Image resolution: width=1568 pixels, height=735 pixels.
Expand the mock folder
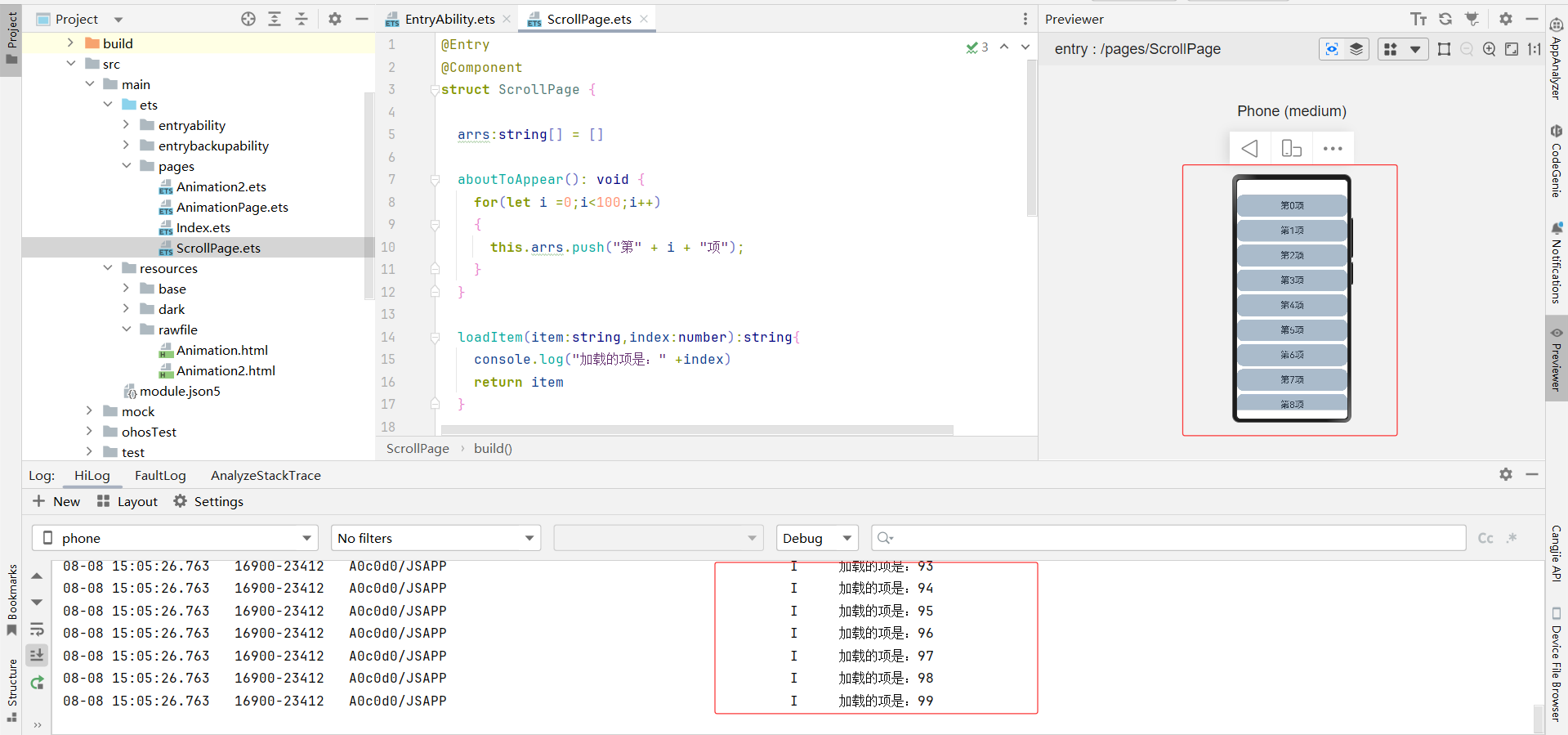click(x=89, y=410)
